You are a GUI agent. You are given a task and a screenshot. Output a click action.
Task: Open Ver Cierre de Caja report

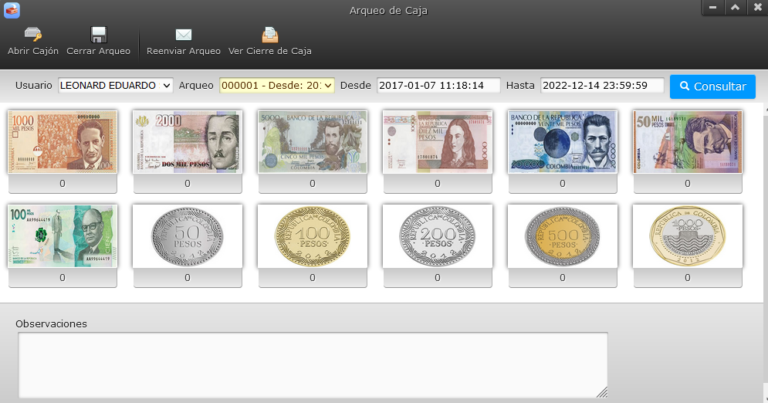pyautogui.click(x=270, y=35)
